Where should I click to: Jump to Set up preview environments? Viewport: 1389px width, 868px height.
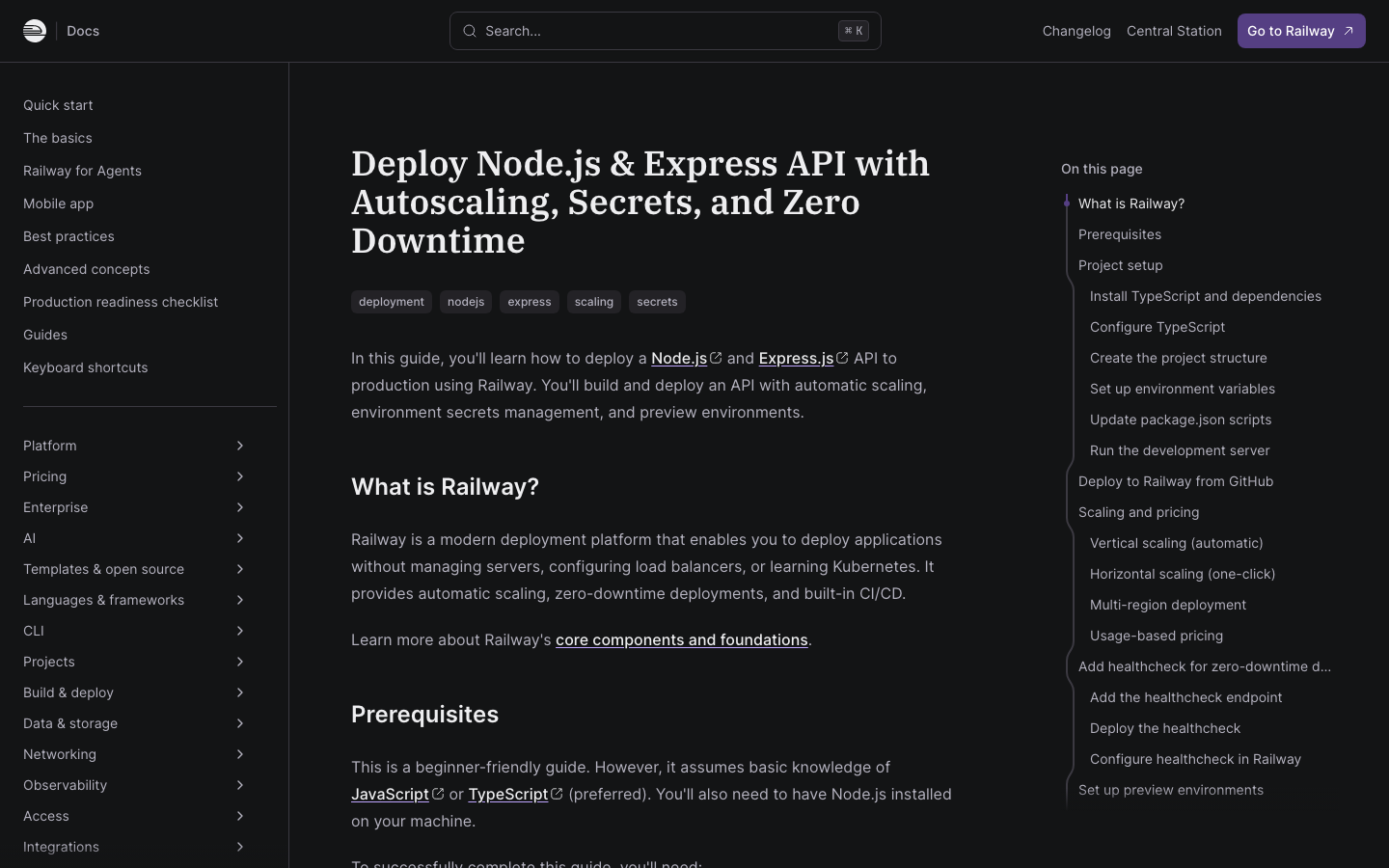tap(1171, 790)
